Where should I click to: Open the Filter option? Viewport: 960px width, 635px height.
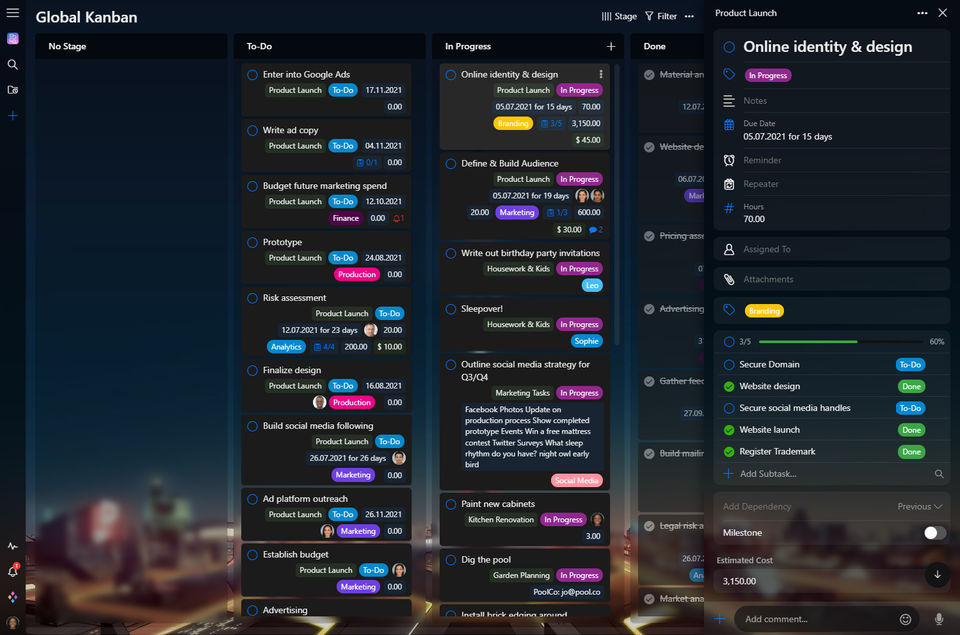coord(661,17)
